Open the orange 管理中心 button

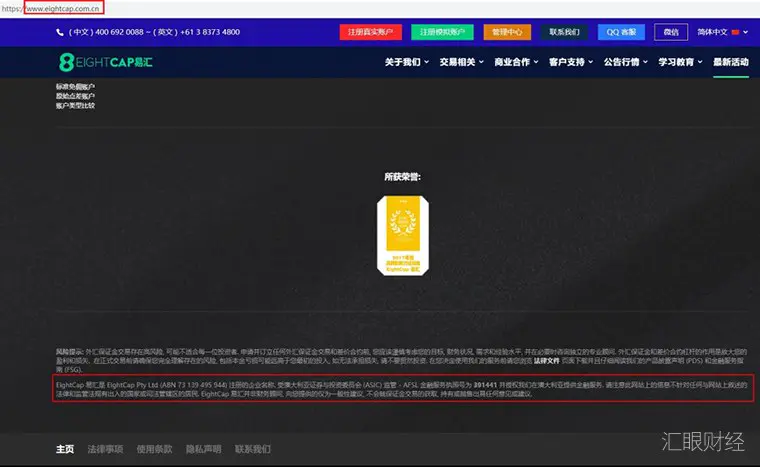(x=507, y=32)
